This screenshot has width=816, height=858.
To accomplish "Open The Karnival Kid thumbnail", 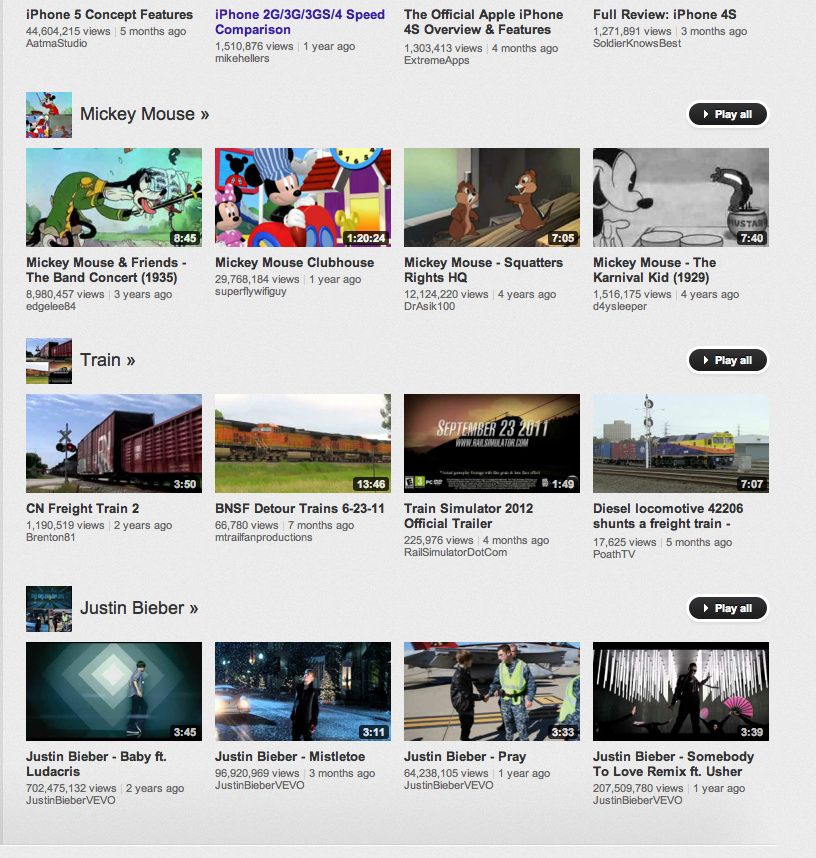I will coord(681,197).
